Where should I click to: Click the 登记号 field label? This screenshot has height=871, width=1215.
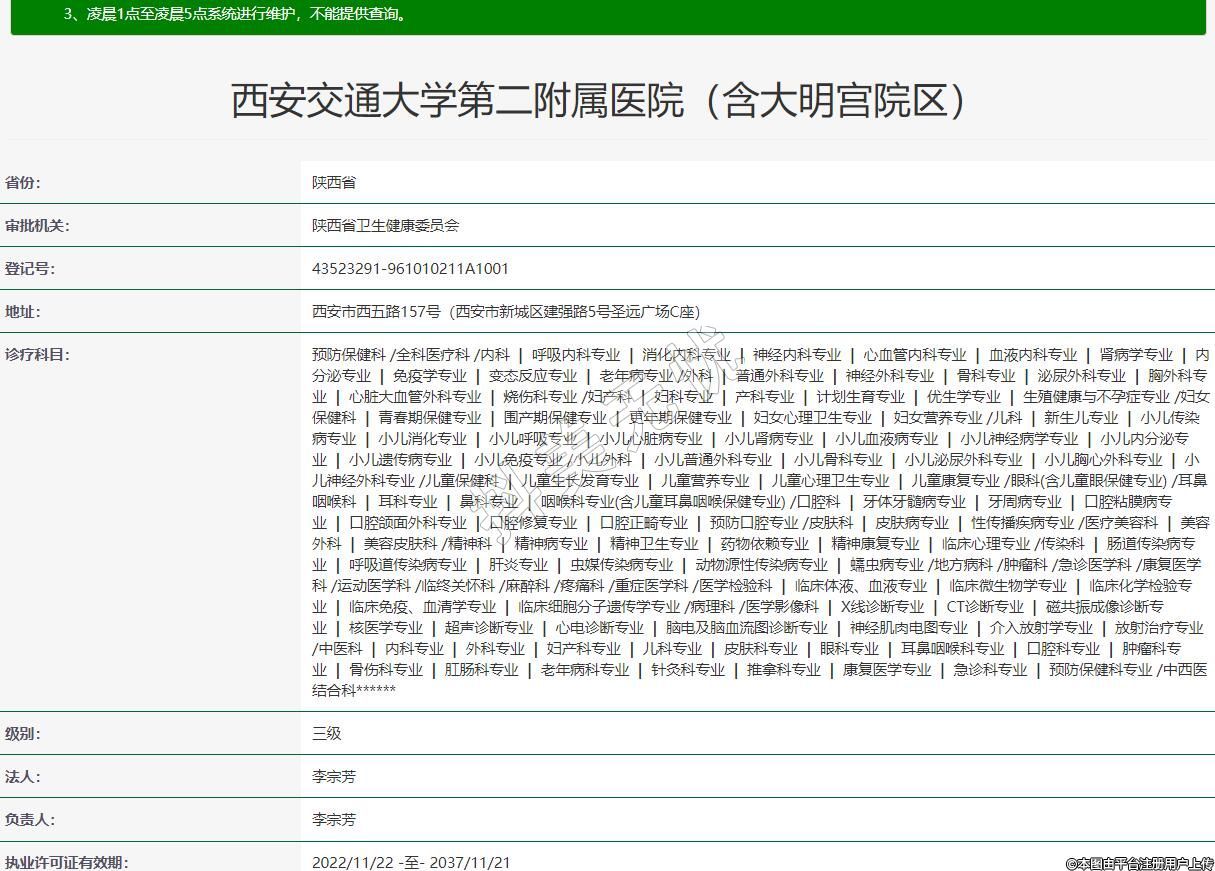[30, 269]
